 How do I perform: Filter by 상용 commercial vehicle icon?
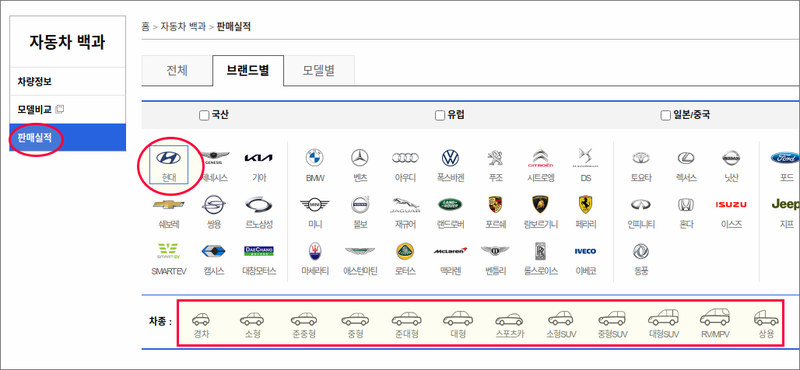(766, 318)
